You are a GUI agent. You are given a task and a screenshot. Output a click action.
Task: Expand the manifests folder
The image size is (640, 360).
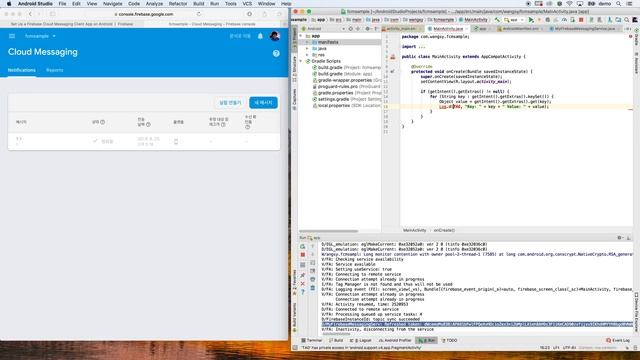[x=308, y=42]
